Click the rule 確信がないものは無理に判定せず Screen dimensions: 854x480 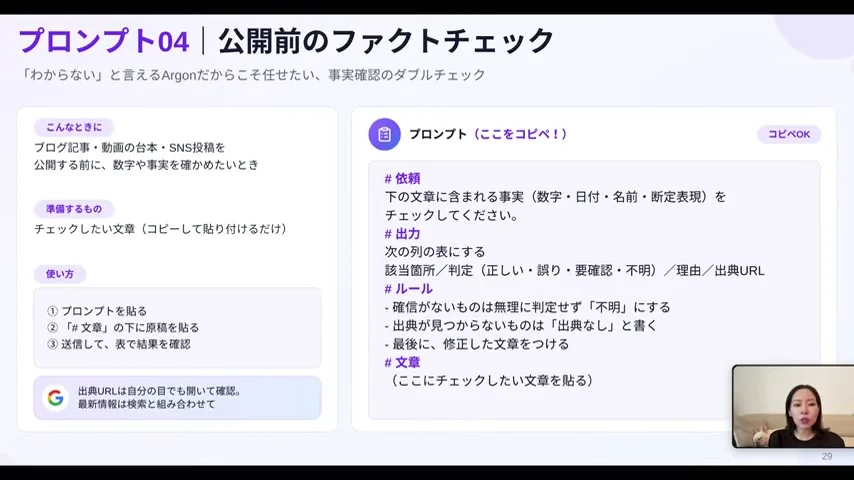click(527, 307)
